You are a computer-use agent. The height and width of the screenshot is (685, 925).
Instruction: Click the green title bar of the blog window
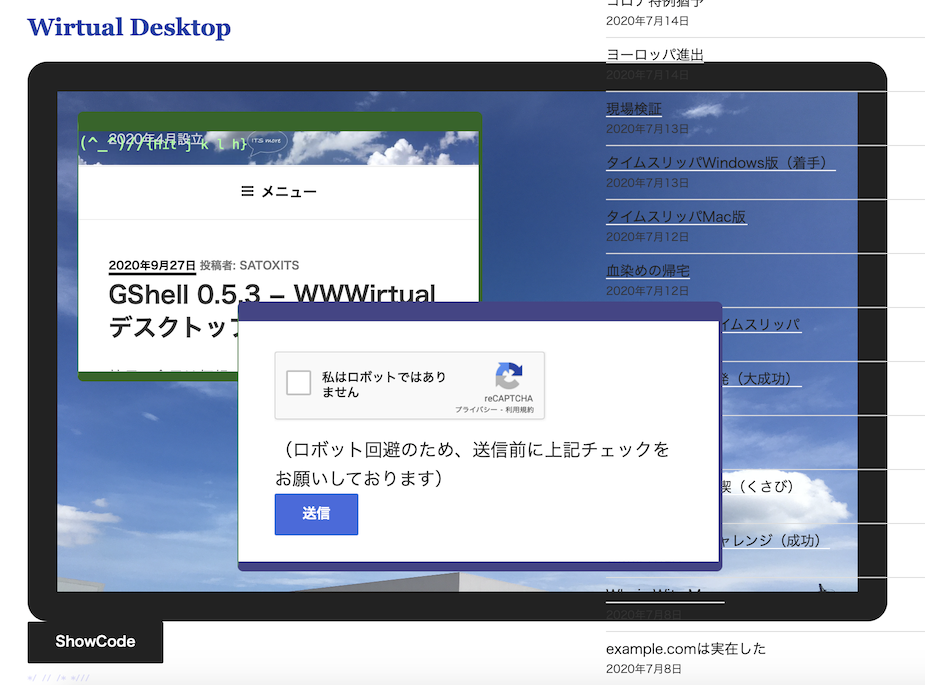279,120
